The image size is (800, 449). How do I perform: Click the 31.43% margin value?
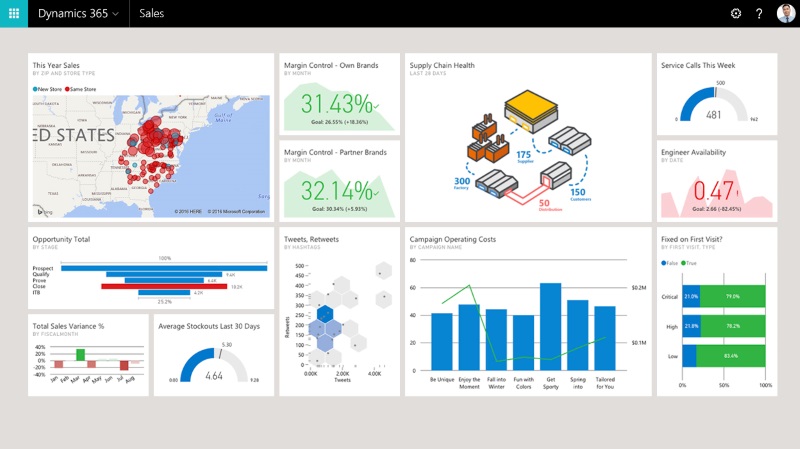(339, 104)
